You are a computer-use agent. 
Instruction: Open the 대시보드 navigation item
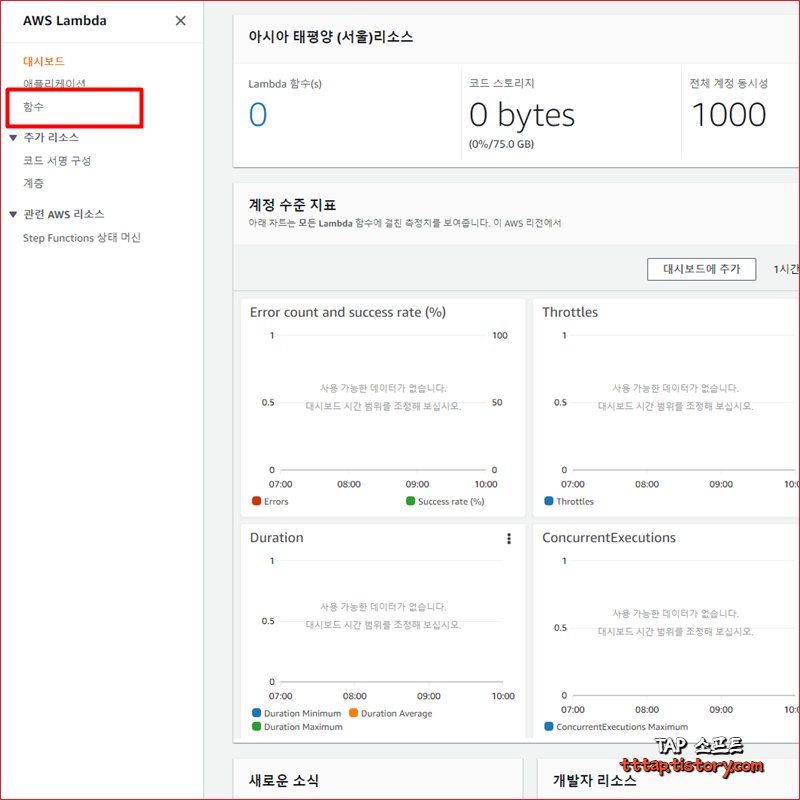pos(44,61)
